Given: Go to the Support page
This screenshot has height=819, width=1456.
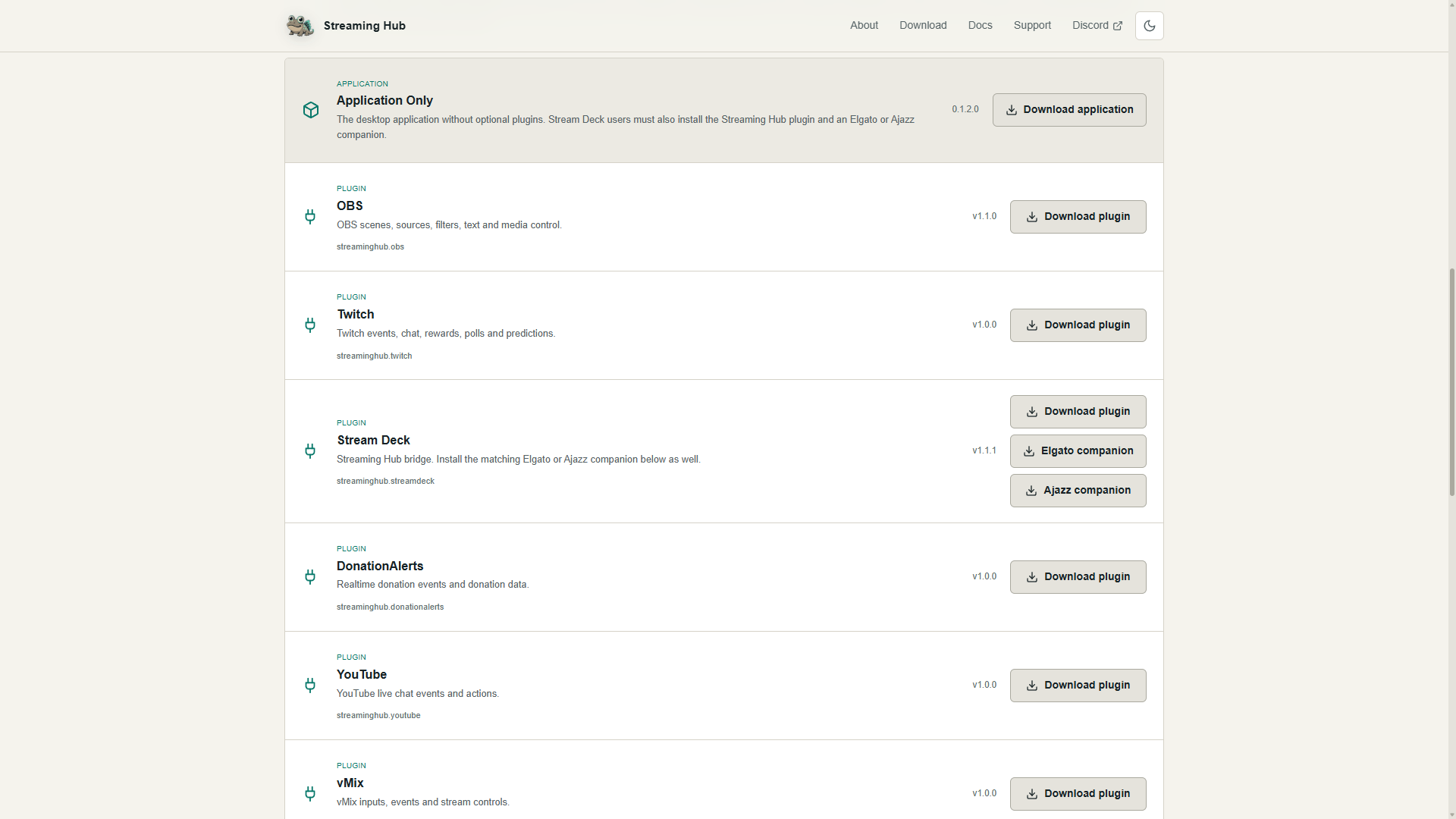Looking at the screenshot, I should coord(1032,26).
